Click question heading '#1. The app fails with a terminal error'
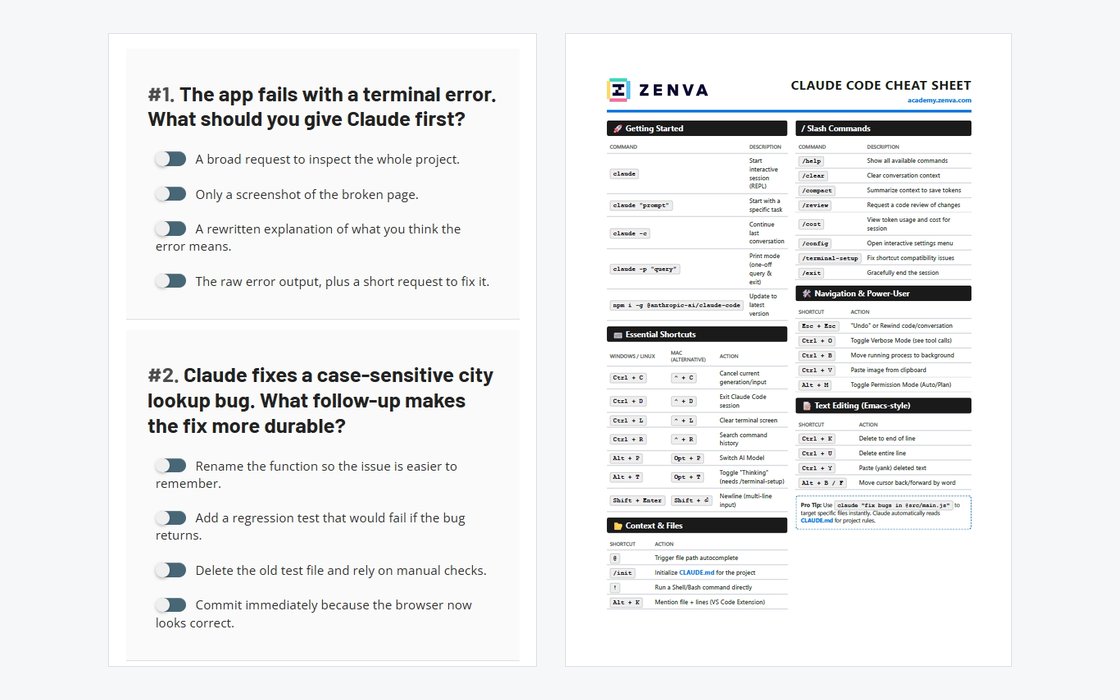 322,106
